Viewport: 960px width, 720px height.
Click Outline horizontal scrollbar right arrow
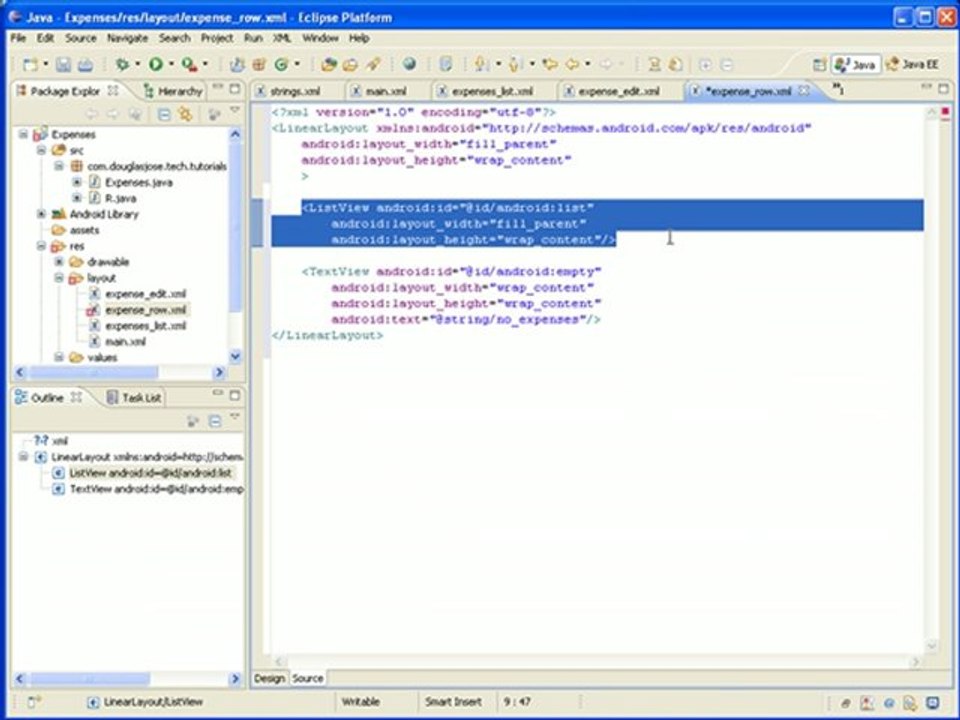pos(235,678)
